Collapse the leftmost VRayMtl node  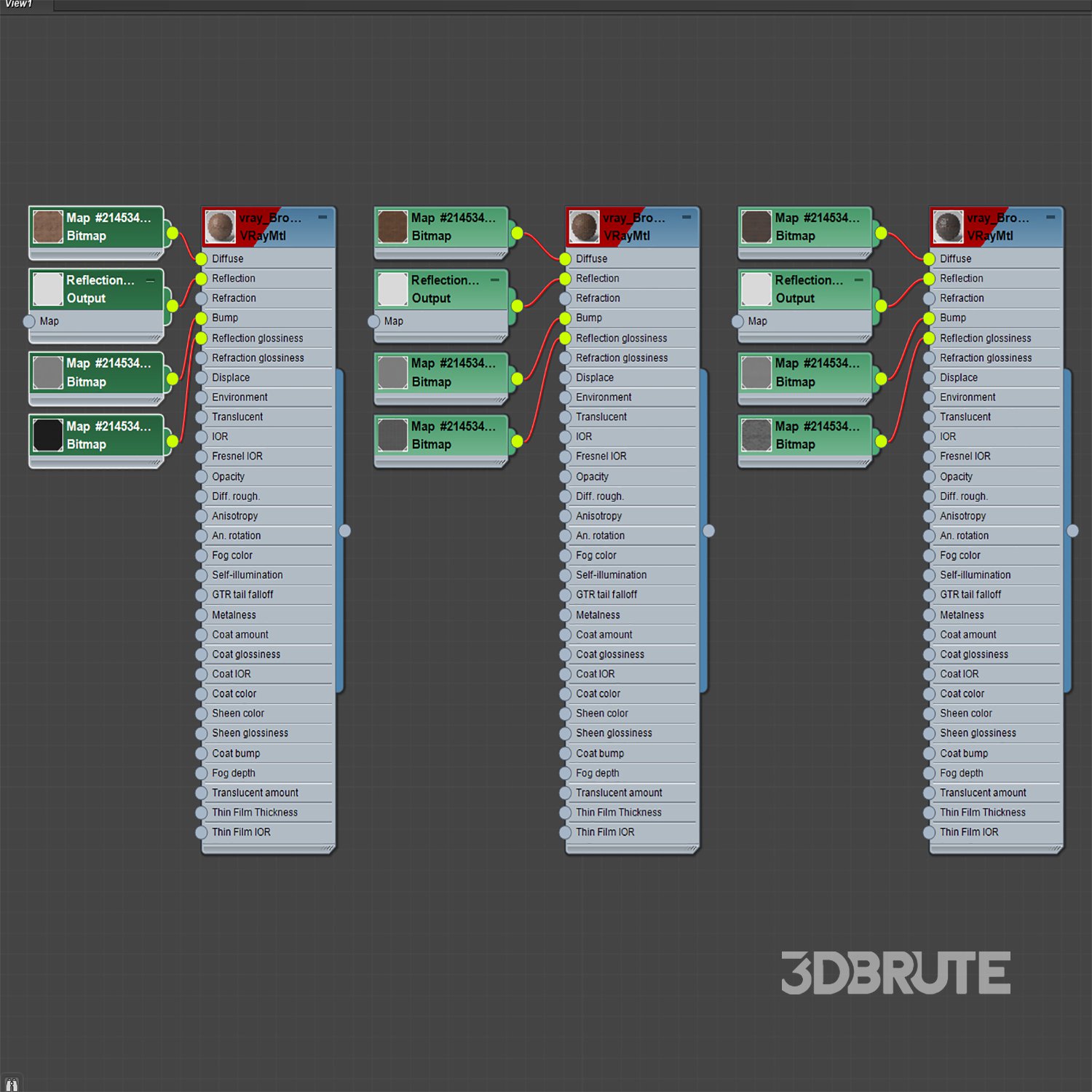323,217
